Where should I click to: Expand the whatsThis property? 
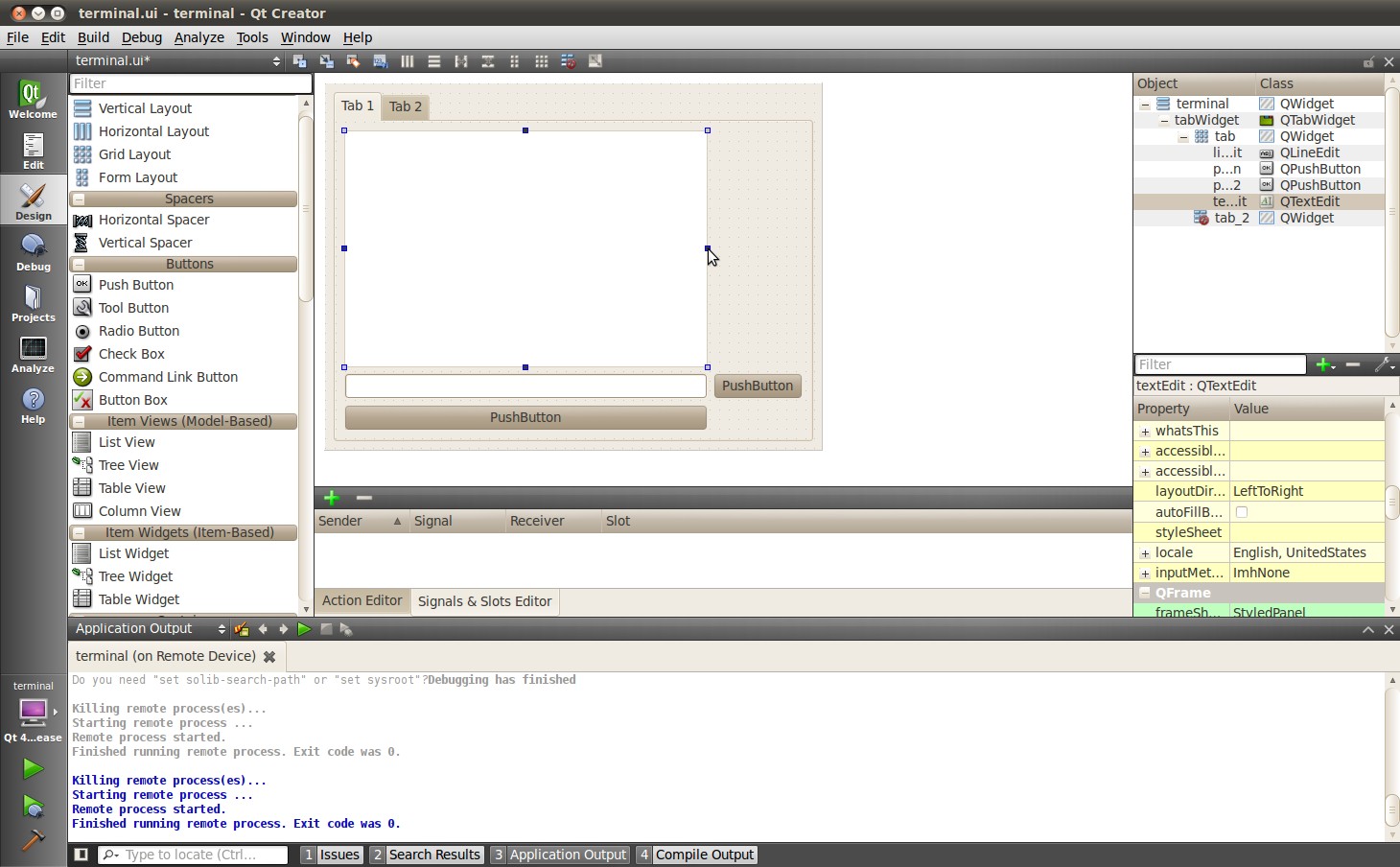(x=1145, y=432)
